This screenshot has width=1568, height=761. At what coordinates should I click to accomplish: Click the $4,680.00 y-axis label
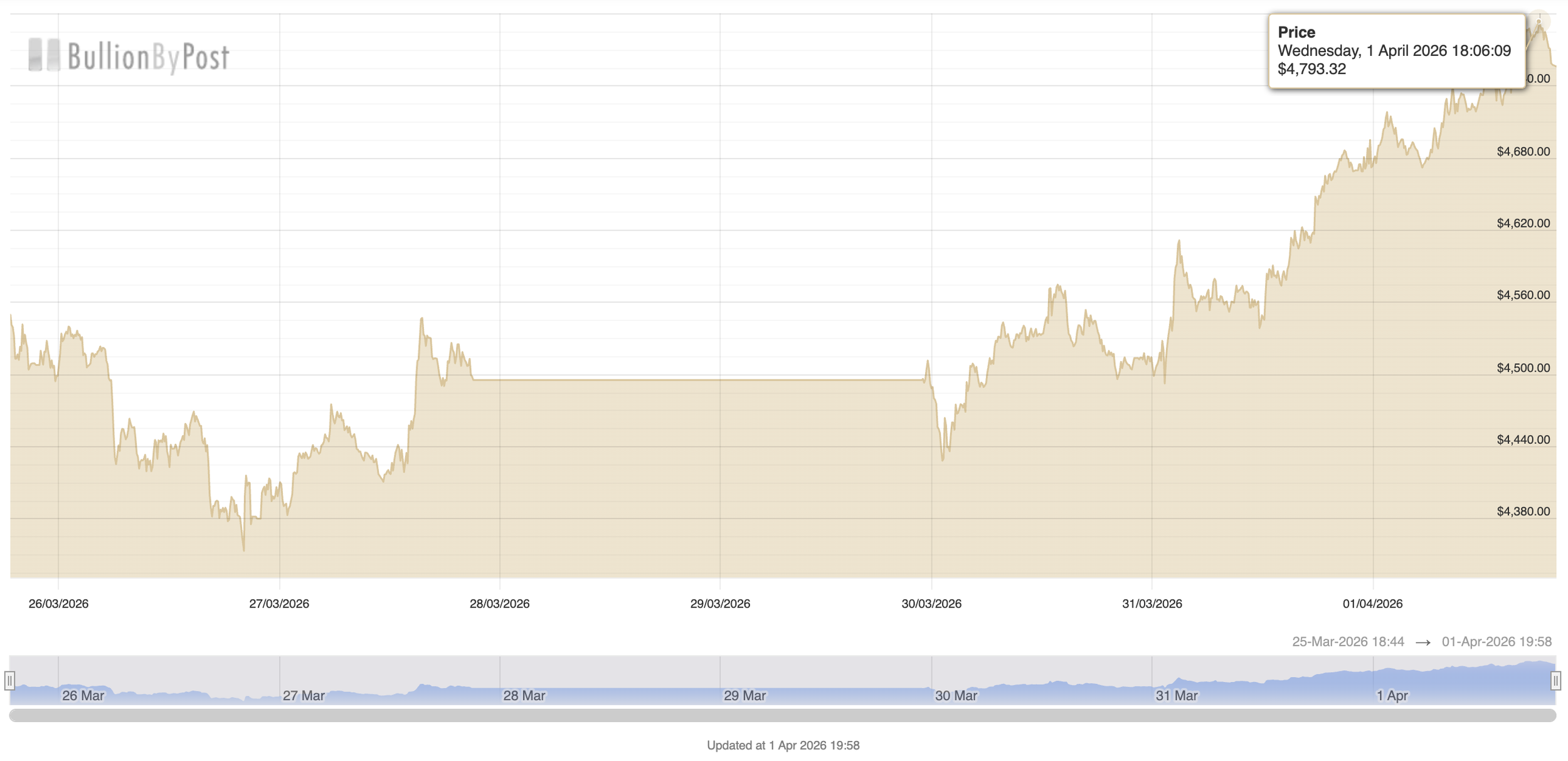1523,152
